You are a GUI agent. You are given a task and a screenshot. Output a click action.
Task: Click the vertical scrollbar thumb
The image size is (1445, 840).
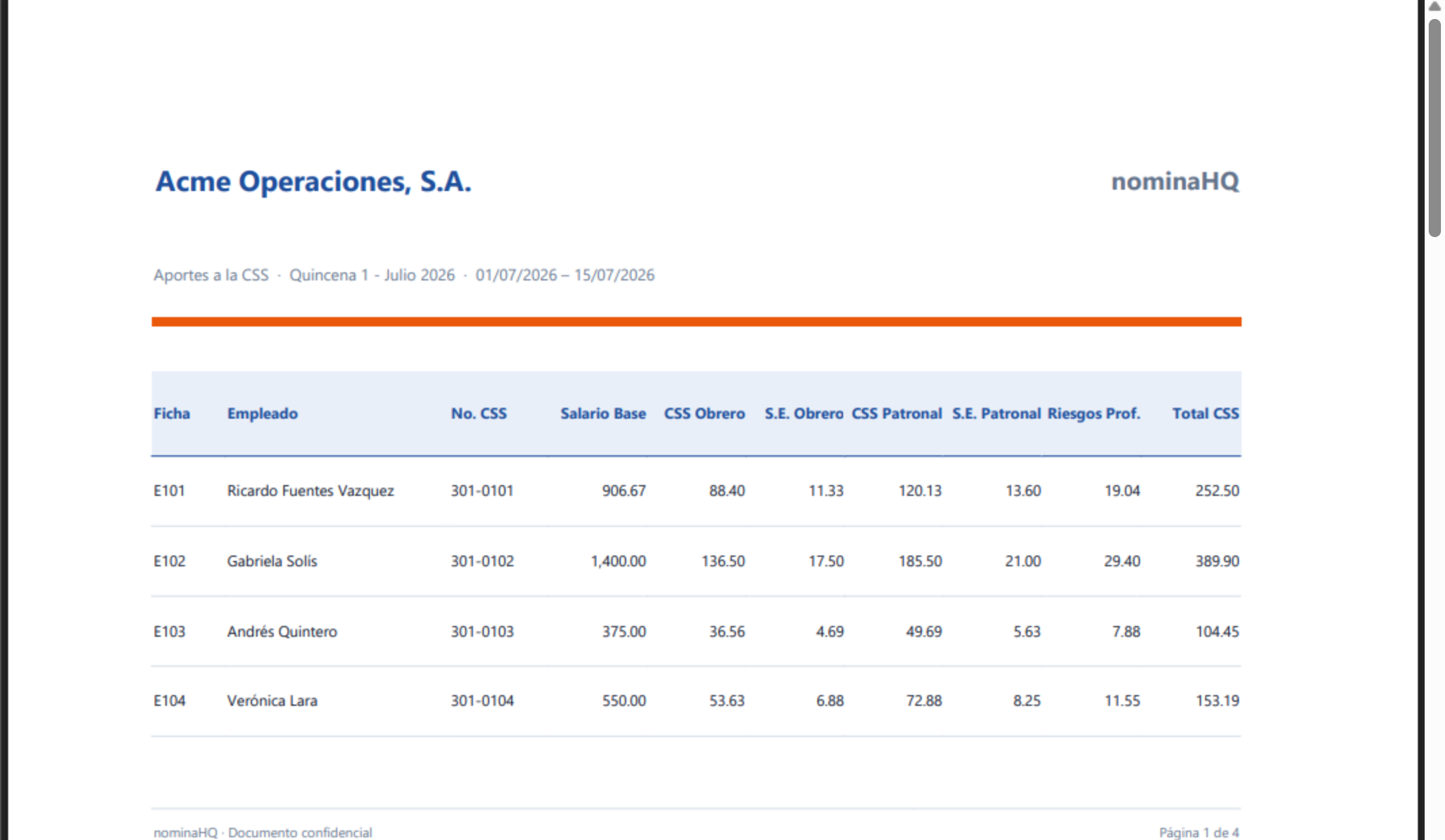[1434, 128]
